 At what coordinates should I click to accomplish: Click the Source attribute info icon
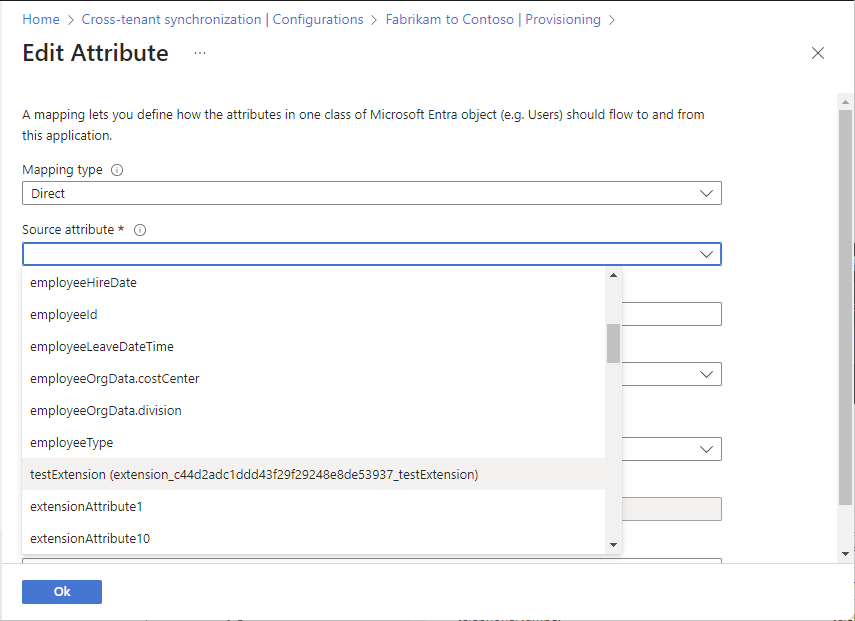[x=140, y=230]
